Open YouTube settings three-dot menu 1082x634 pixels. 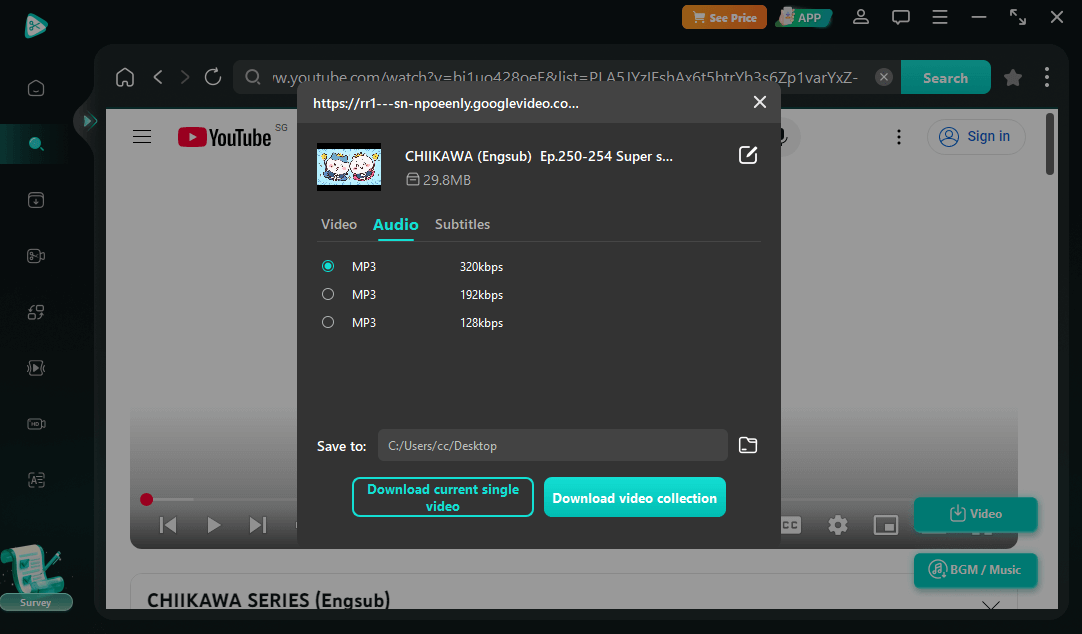[x=898, y=137]
